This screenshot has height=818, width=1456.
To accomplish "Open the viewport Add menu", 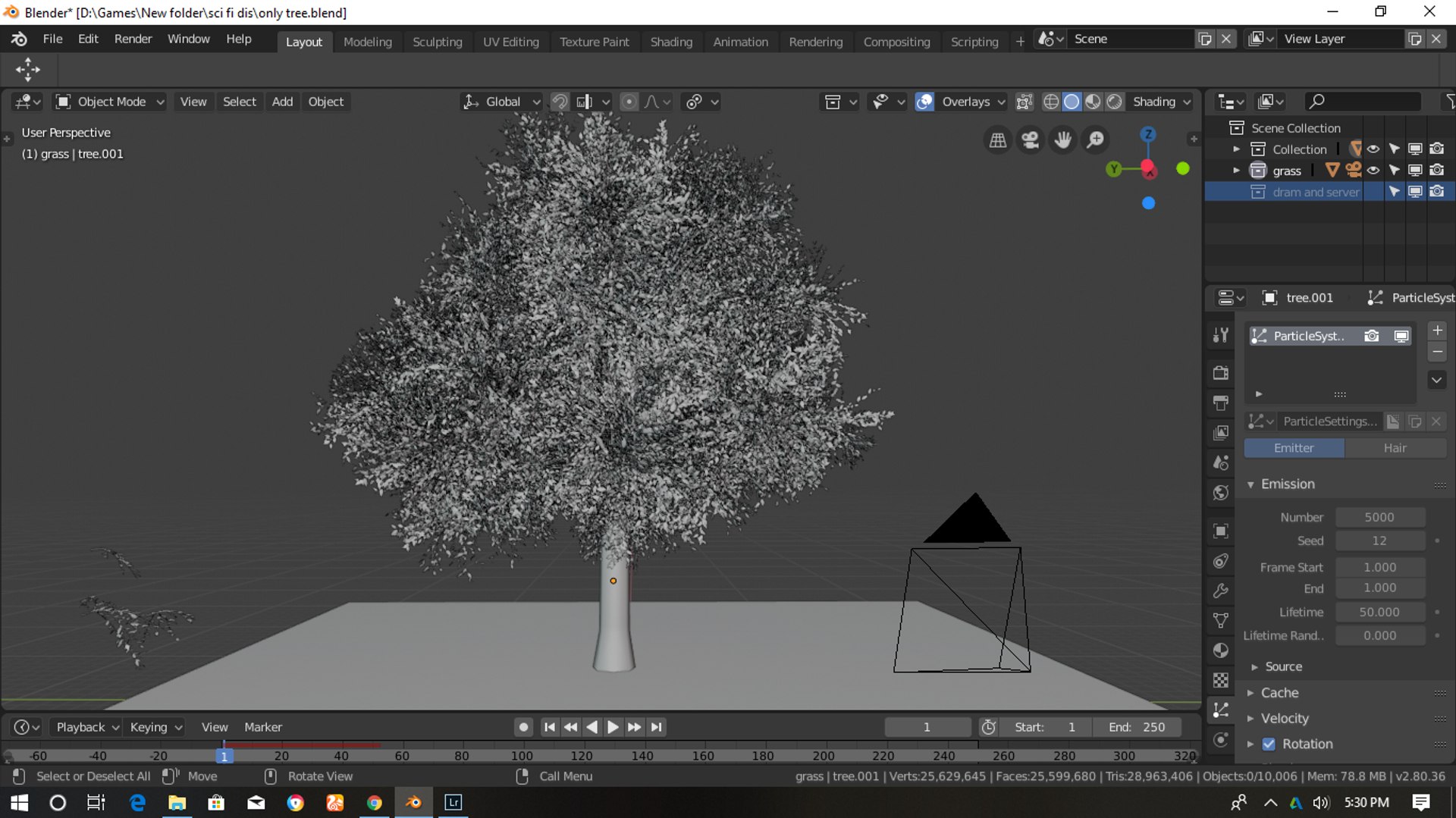I will click(x=282, y=102).
